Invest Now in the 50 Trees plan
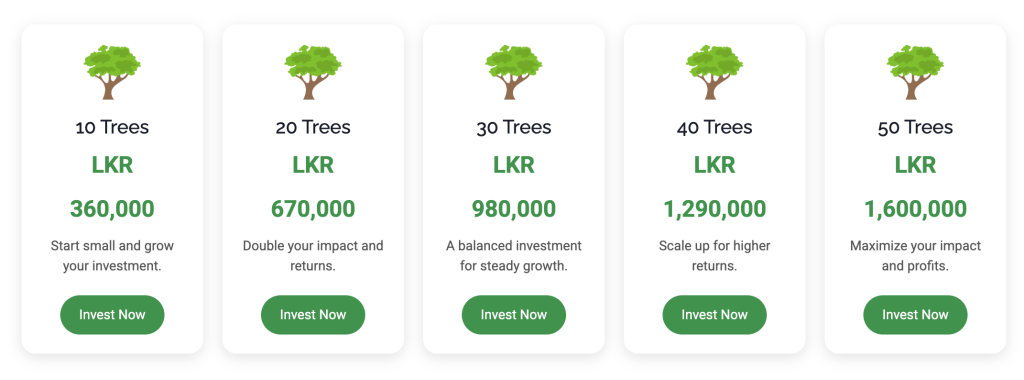The height and width of the screenshot is (380, 1024). (916, 315)
